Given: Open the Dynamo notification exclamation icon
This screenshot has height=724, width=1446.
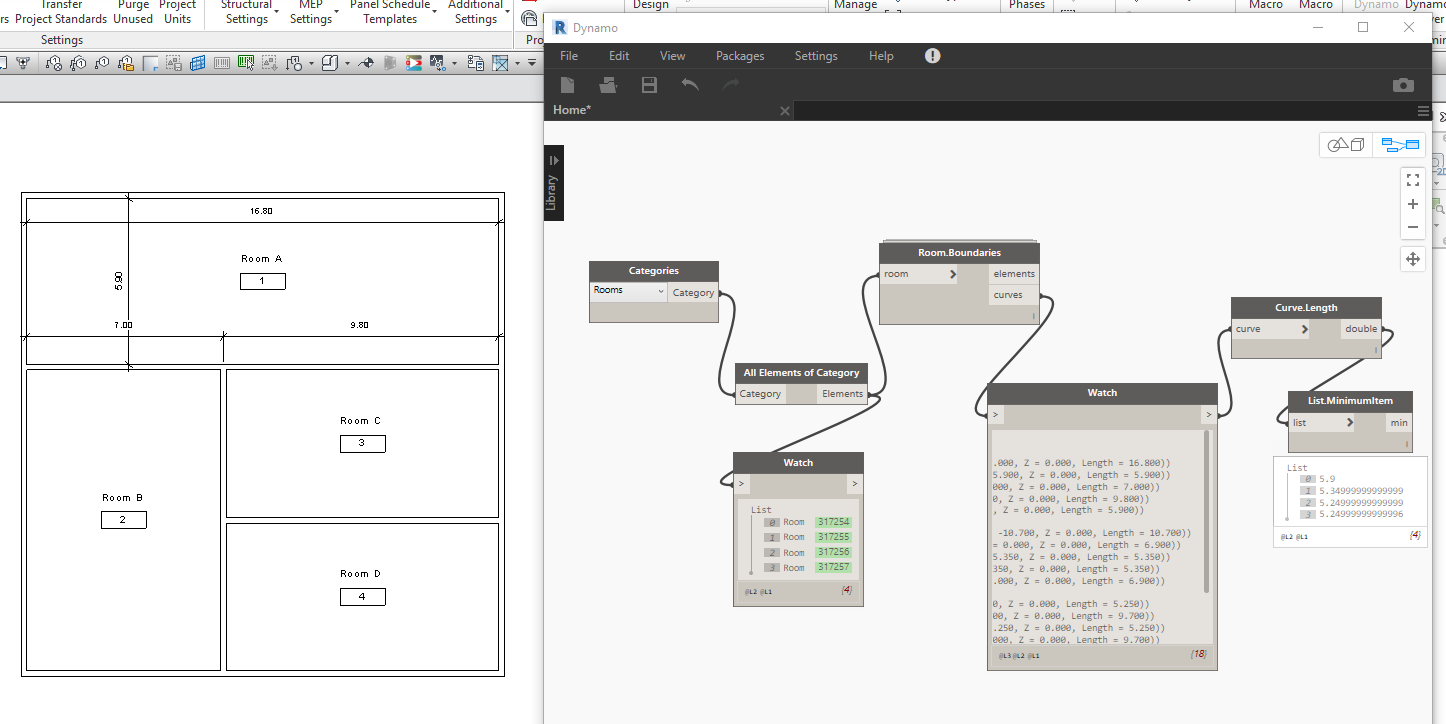Looking at the screenshot, I should 932,56.
